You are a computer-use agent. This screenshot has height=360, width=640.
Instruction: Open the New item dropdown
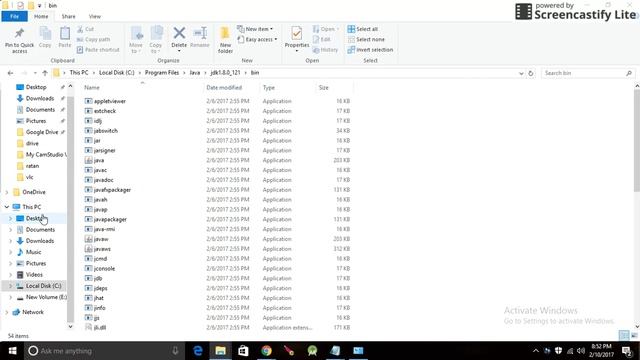coord(255,29)
